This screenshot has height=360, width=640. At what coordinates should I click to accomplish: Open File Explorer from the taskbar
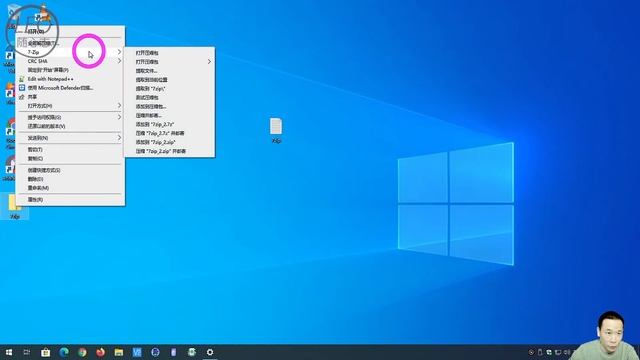click(x=119, y=352)
